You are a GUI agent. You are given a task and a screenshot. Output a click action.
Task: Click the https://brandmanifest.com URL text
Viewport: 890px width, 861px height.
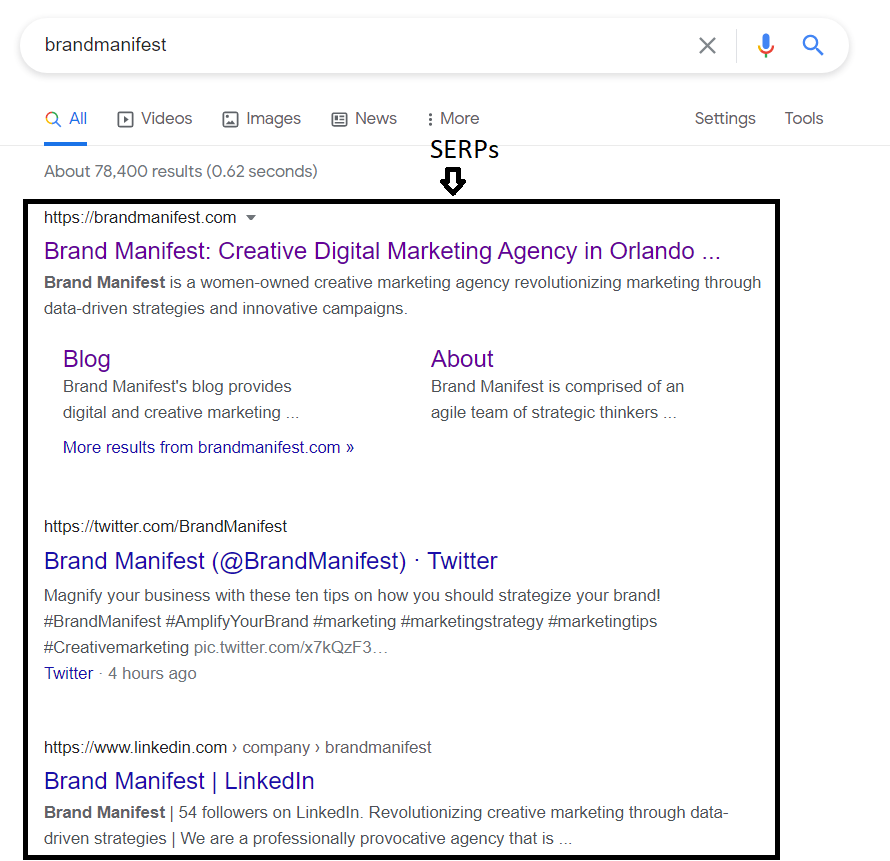click(140, 217)
